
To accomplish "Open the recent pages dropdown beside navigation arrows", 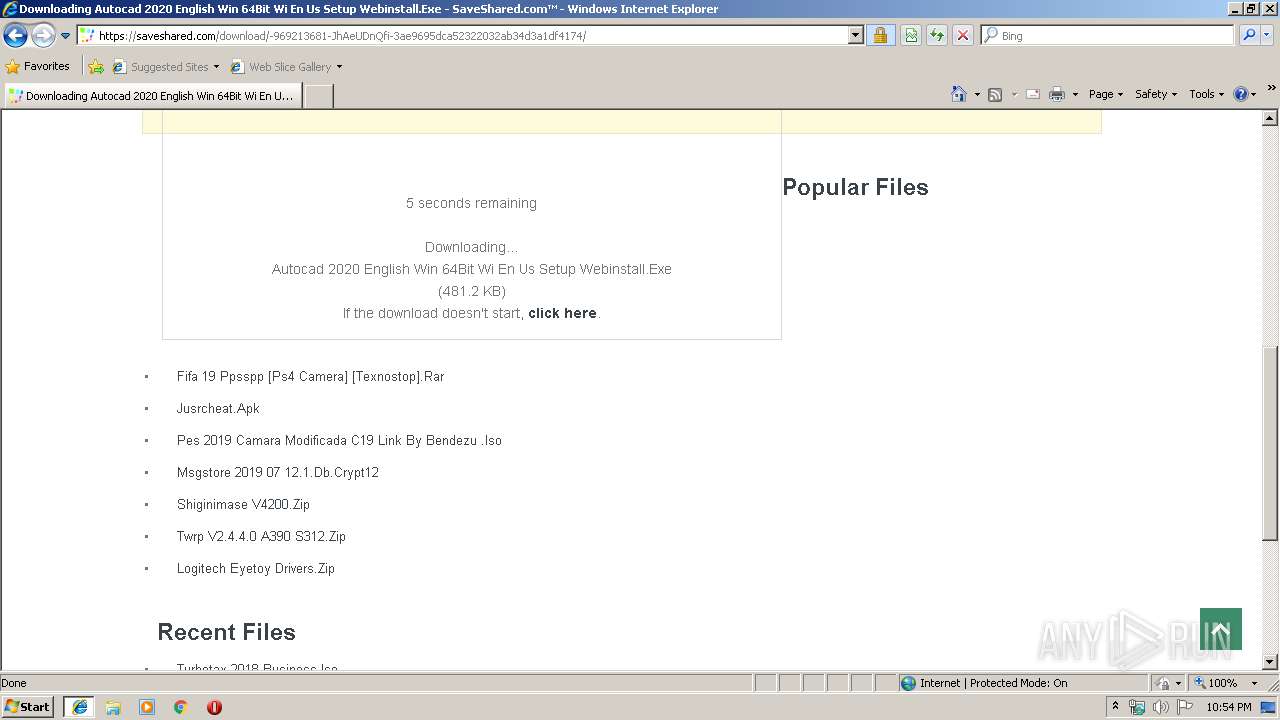I will point(66,36).
